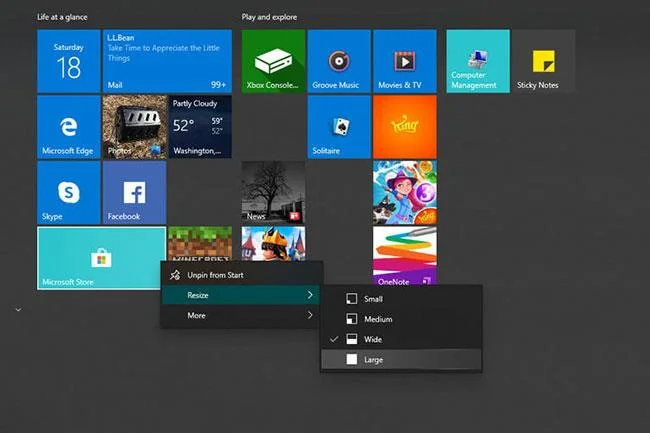The width and height of the screenshot is (650, 433).
Task: Open the Resize submenu entry
Action: 241,295
